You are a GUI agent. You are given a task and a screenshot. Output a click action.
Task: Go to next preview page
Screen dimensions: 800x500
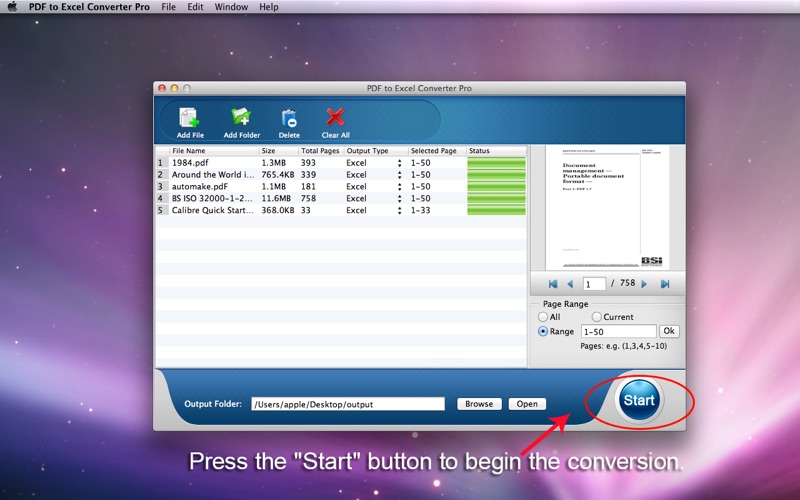click(644, 284)
